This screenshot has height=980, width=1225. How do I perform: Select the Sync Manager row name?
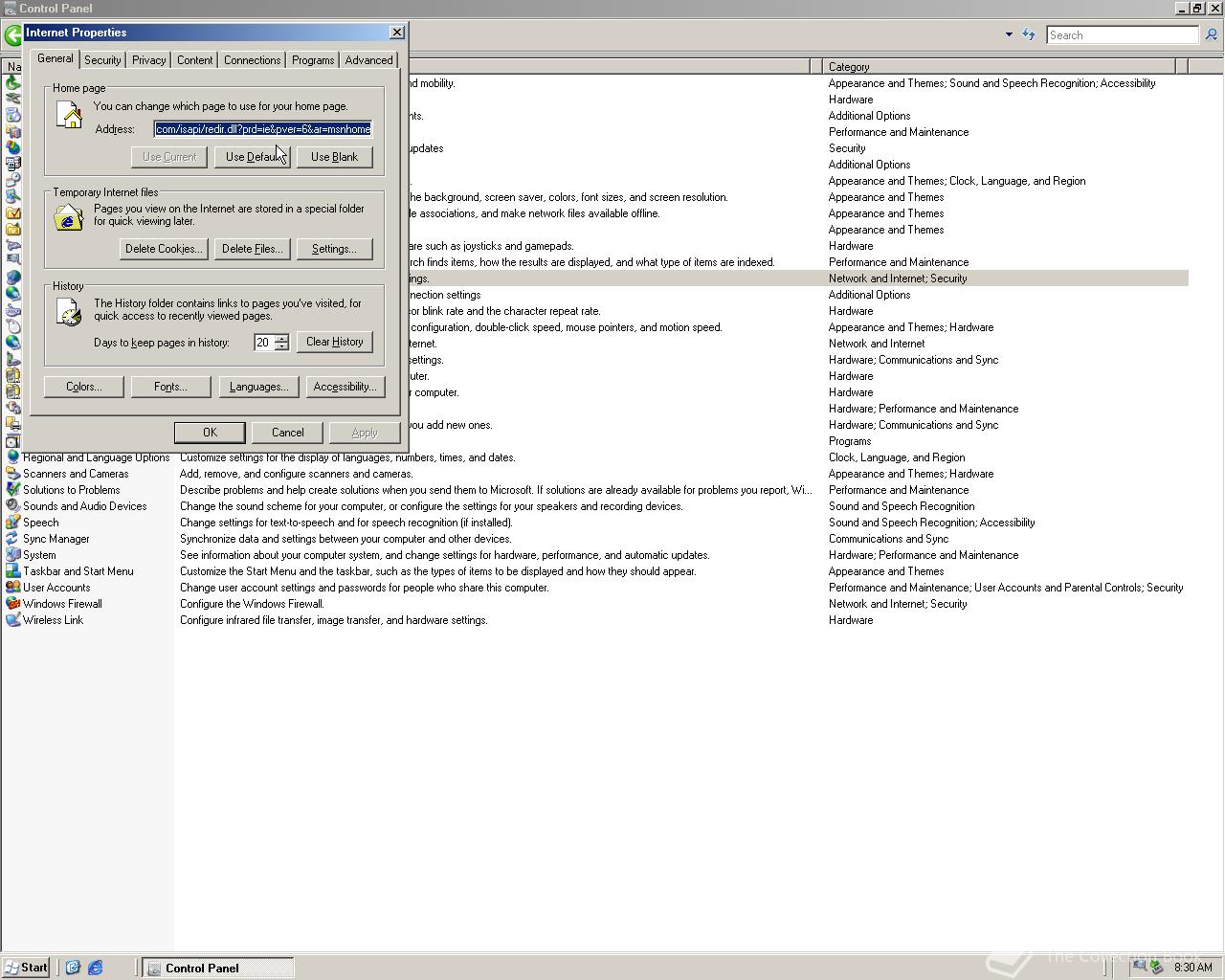click(56, 539)
